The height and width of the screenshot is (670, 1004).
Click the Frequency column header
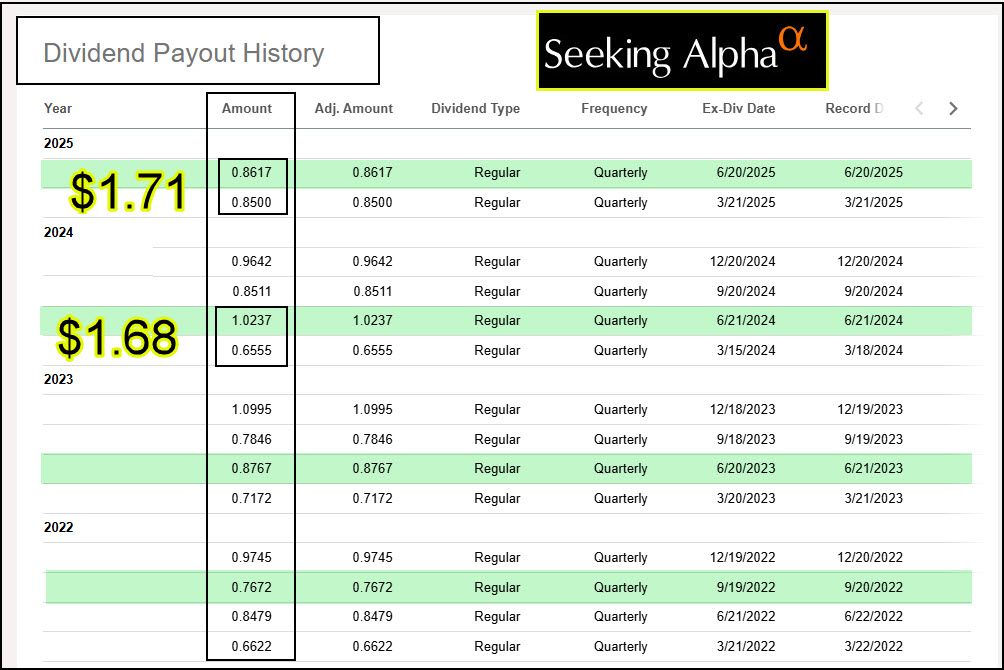(x=614, y=109)
